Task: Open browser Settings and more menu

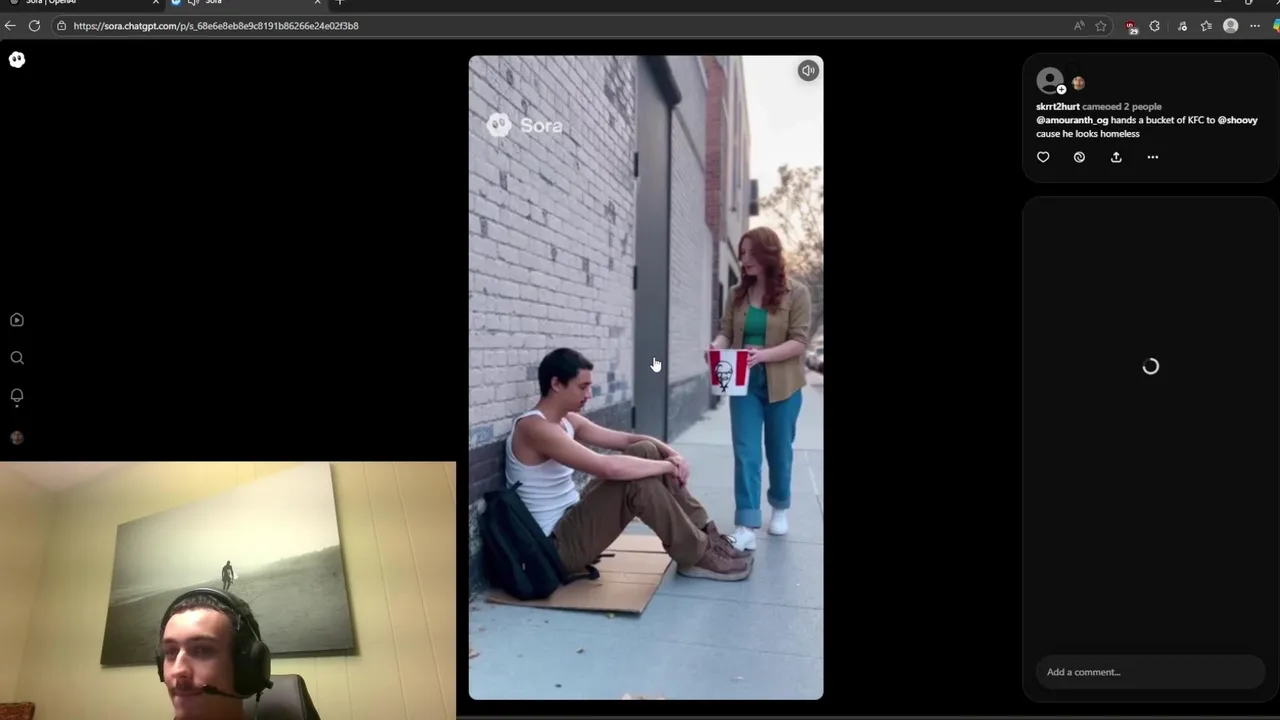Action: tap(1256, 26)
